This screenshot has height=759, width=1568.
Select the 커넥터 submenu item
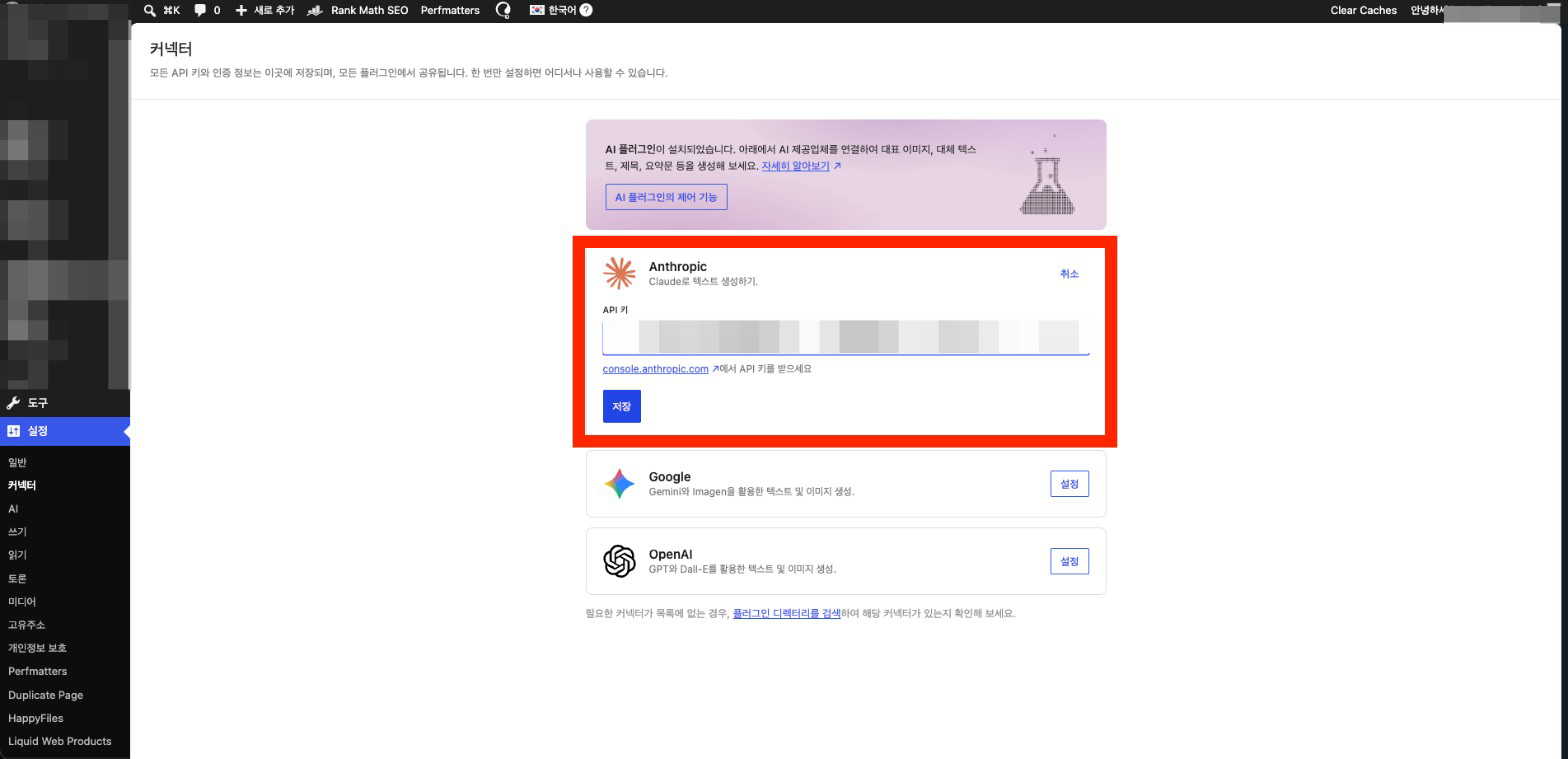point(22,485)
